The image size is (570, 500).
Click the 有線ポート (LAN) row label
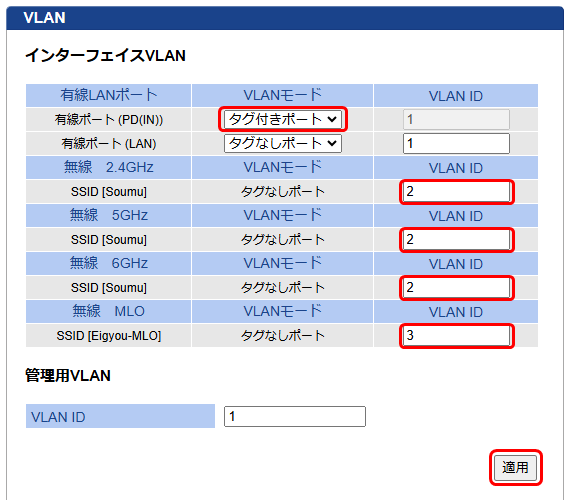[x=109, y=144]
